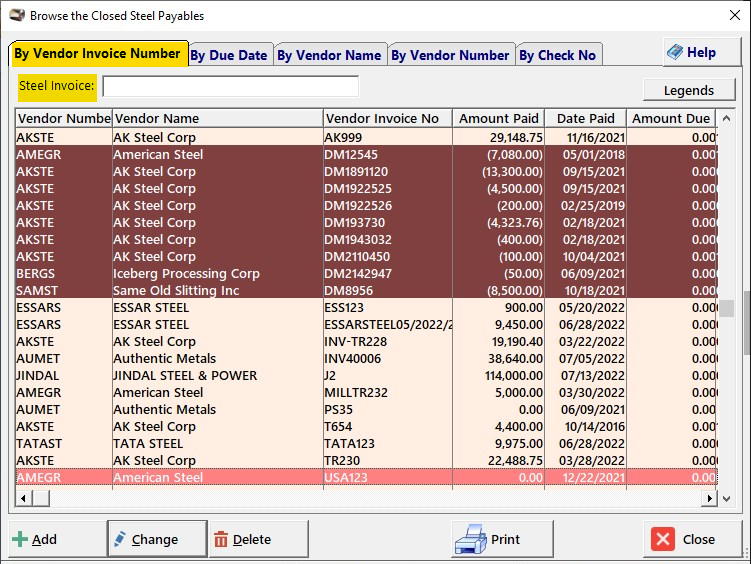
Task: Select row with invoice DM193730
Action: coord(366,223)
